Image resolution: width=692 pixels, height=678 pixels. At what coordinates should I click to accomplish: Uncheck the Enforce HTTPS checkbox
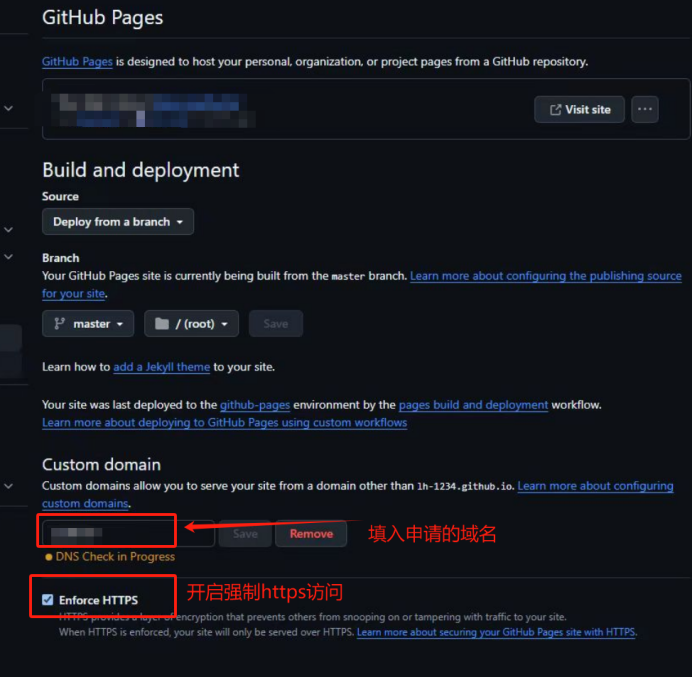pyautogui.click(x=48, y=600)
